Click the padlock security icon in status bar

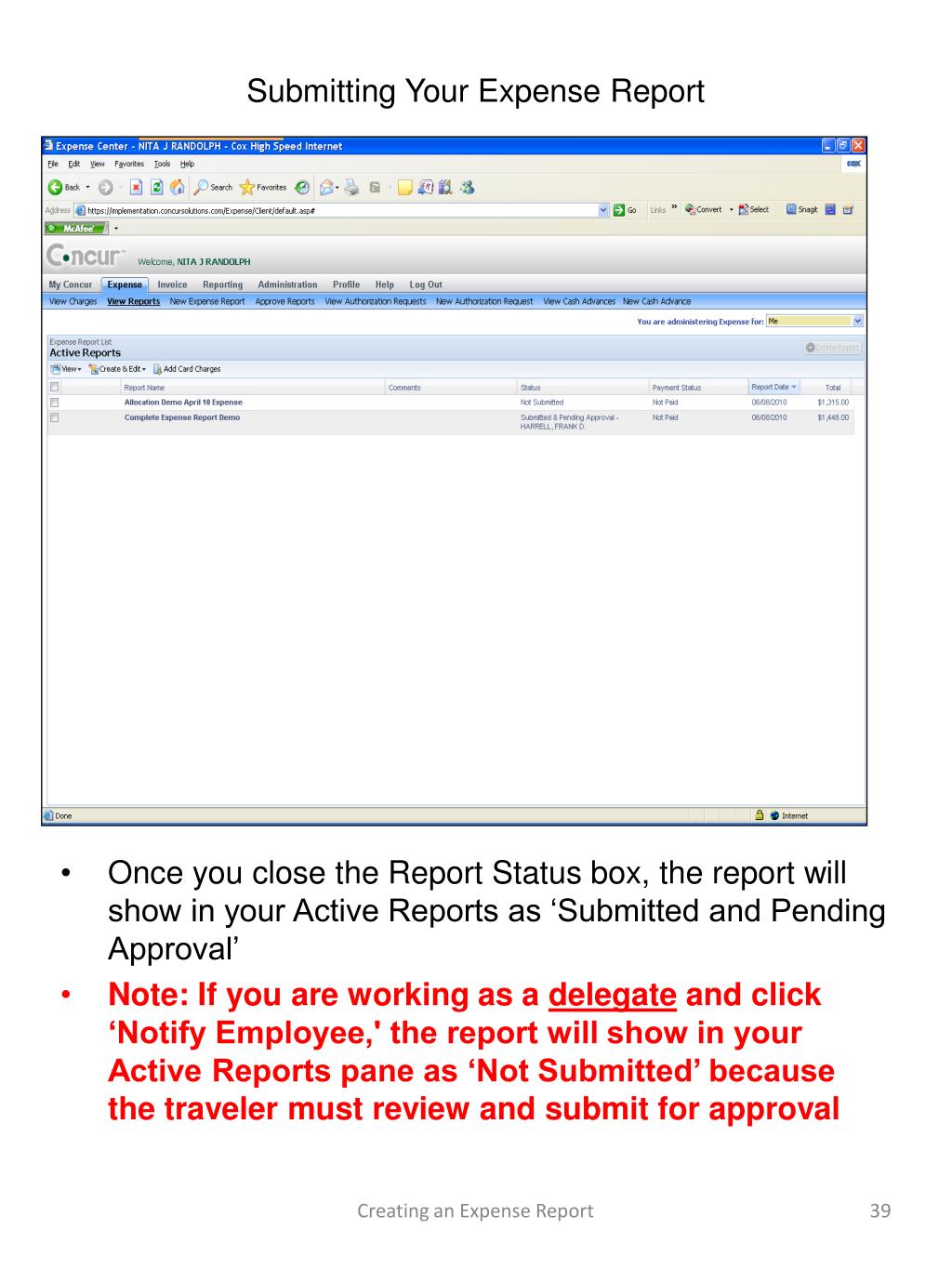tap(760, 815)
